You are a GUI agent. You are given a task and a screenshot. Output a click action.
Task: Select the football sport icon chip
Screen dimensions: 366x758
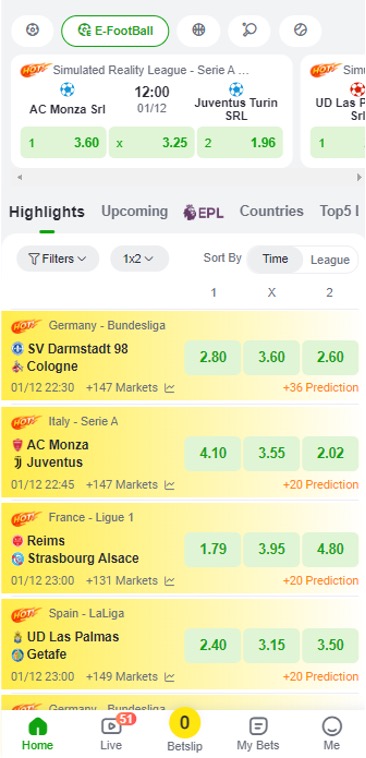coord(32,30)
